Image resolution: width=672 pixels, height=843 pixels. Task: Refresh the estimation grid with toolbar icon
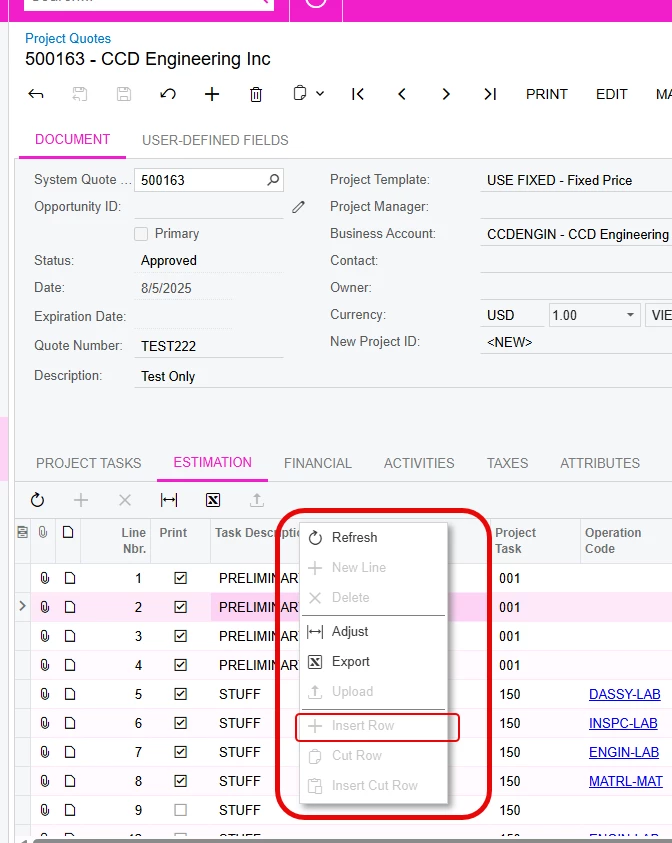37,500
